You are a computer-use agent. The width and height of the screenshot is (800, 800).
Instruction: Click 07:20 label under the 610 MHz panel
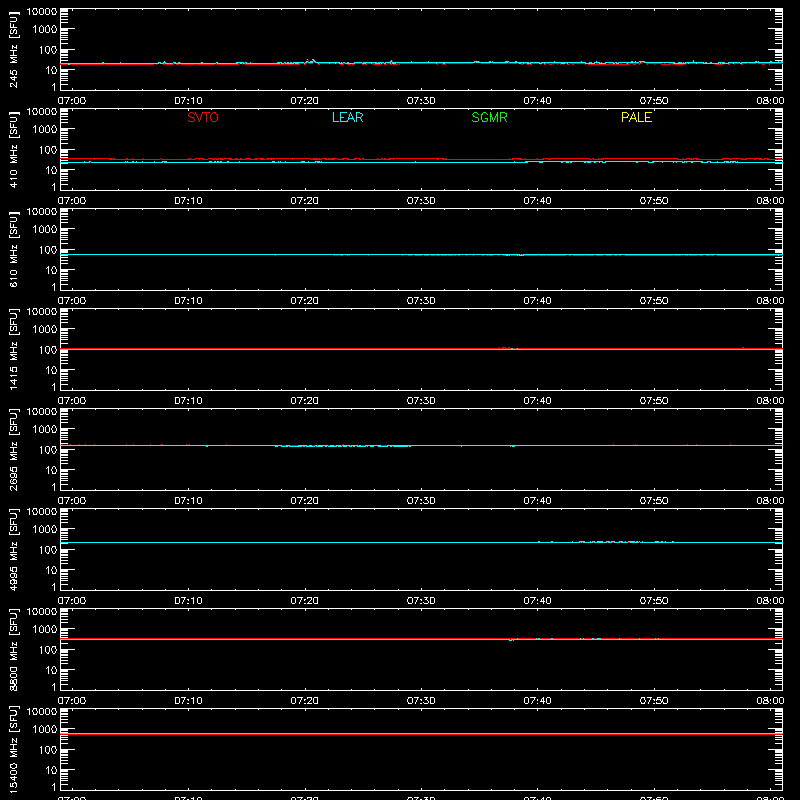coord(305,301)
